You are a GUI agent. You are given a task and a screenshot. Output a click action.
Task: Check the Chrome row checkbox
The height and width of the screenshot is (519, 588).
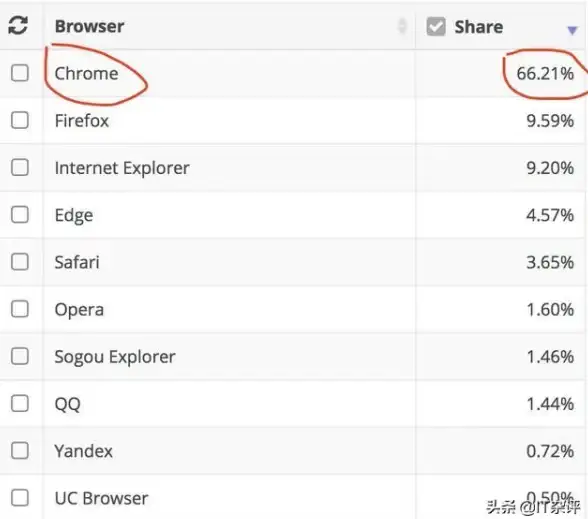(20, 73)
